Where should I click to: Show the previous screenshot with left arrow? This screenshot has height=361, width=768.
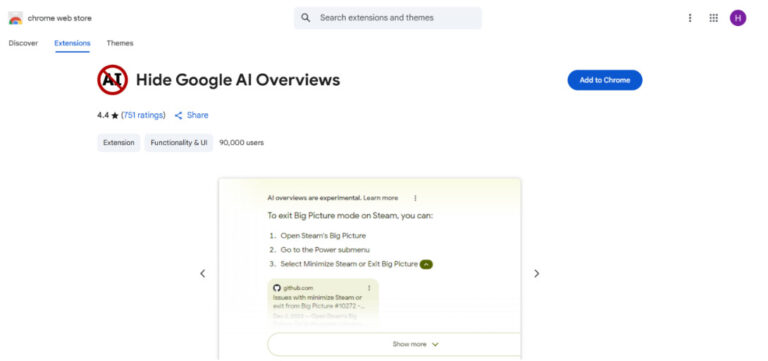[202, 274]
